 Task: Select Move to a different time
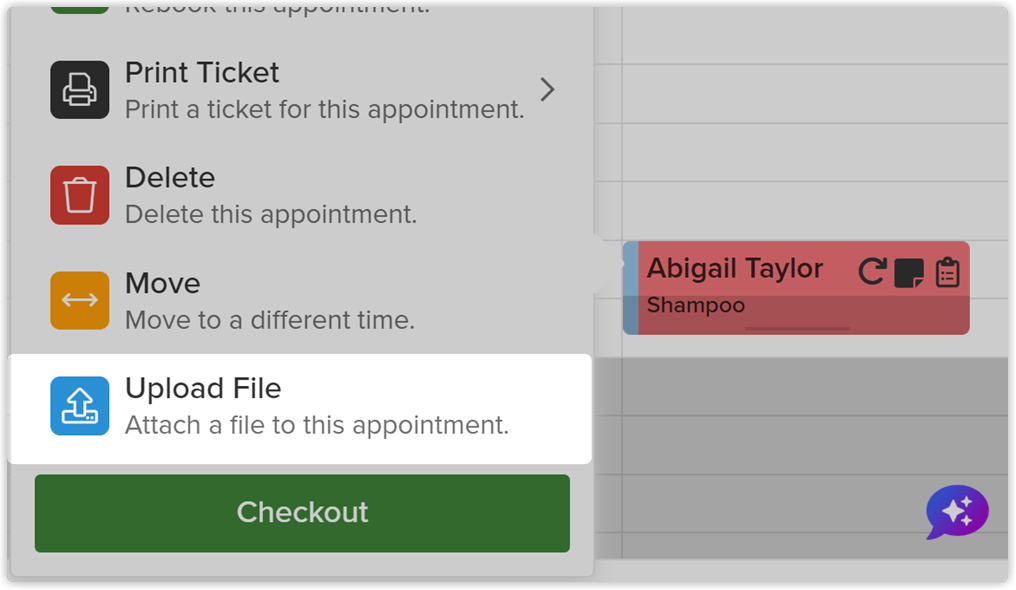(x=301, y=301)
